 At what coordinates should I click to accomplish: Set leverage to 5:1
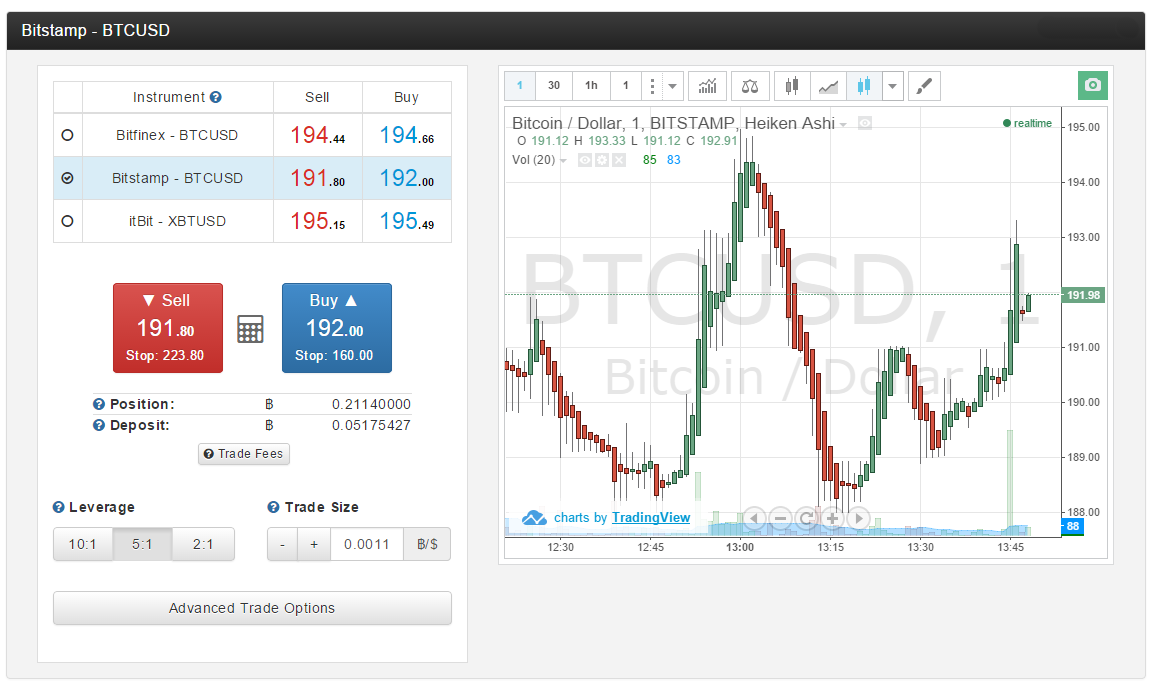click(142, 544)
